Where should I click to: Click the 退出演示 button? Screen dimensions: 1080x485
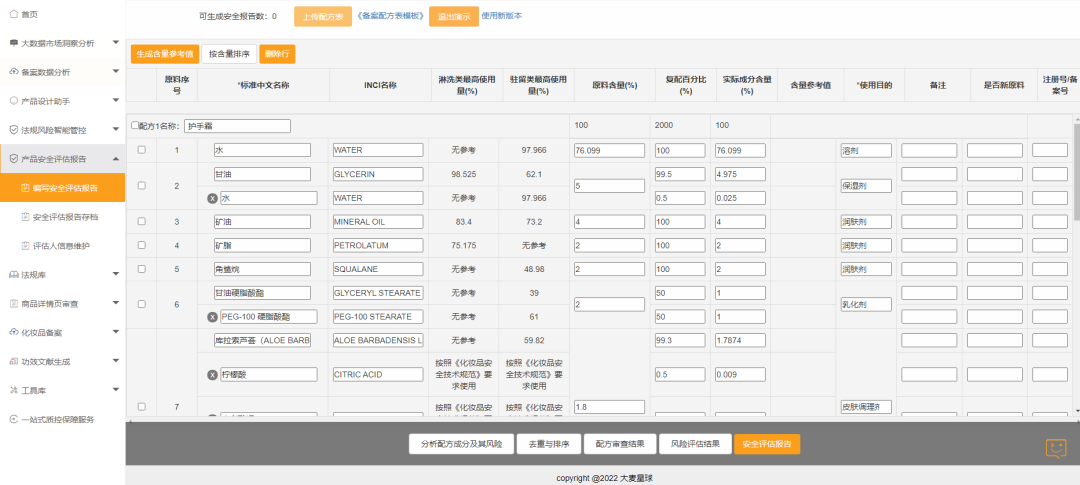coord(454,17)
